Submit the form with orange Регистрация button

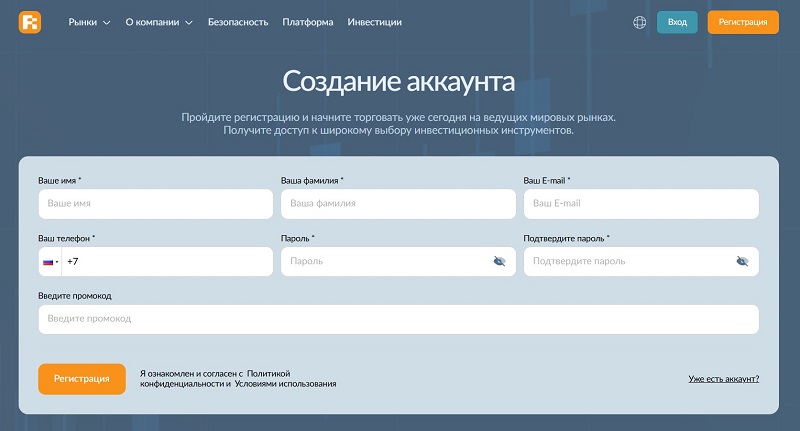click(82, 379)
